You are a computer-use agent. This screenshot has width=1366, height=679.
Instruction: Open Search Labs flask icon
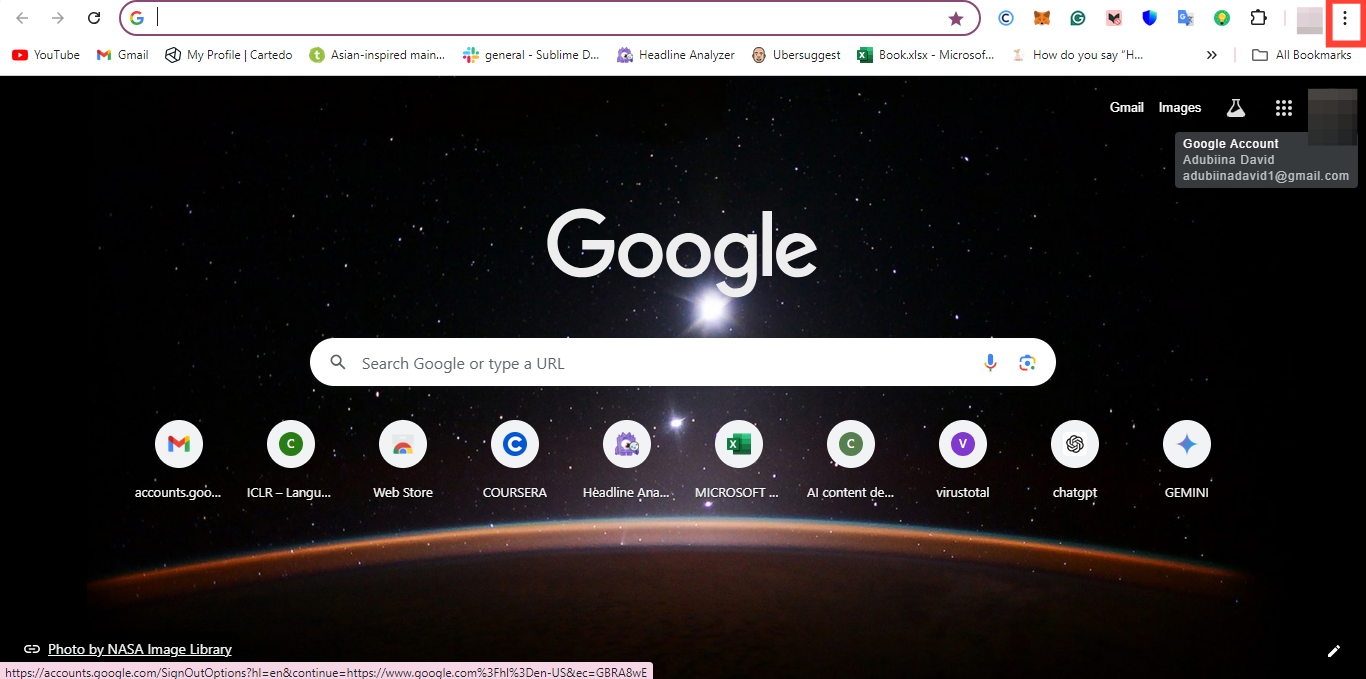coord(1236,108)
